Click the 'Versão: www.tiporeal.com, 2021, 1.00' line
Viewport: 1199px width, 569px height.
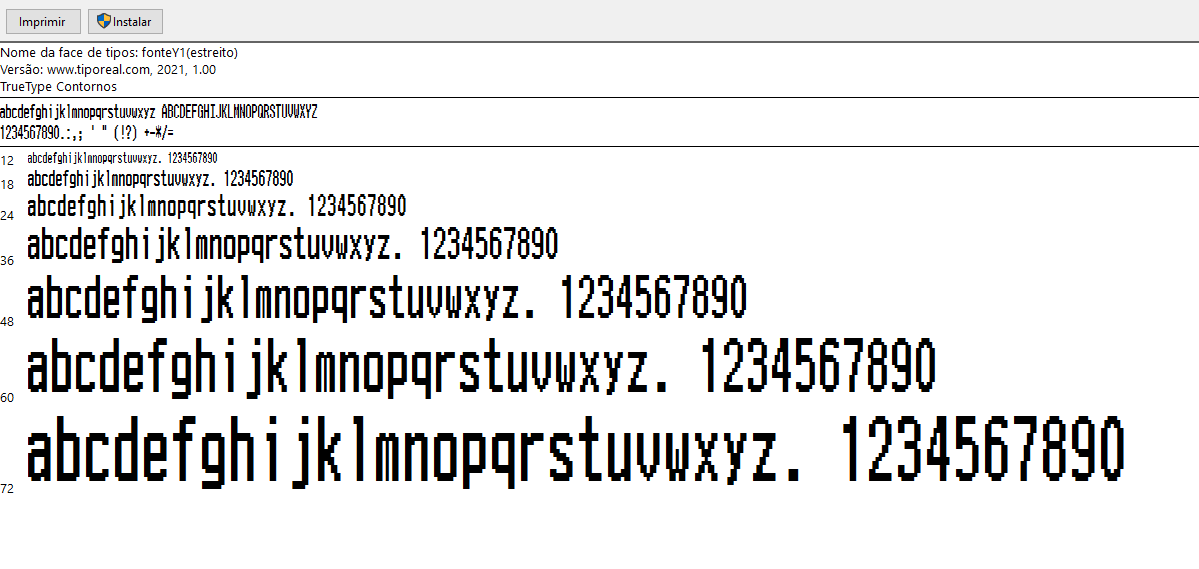point(109,70)
